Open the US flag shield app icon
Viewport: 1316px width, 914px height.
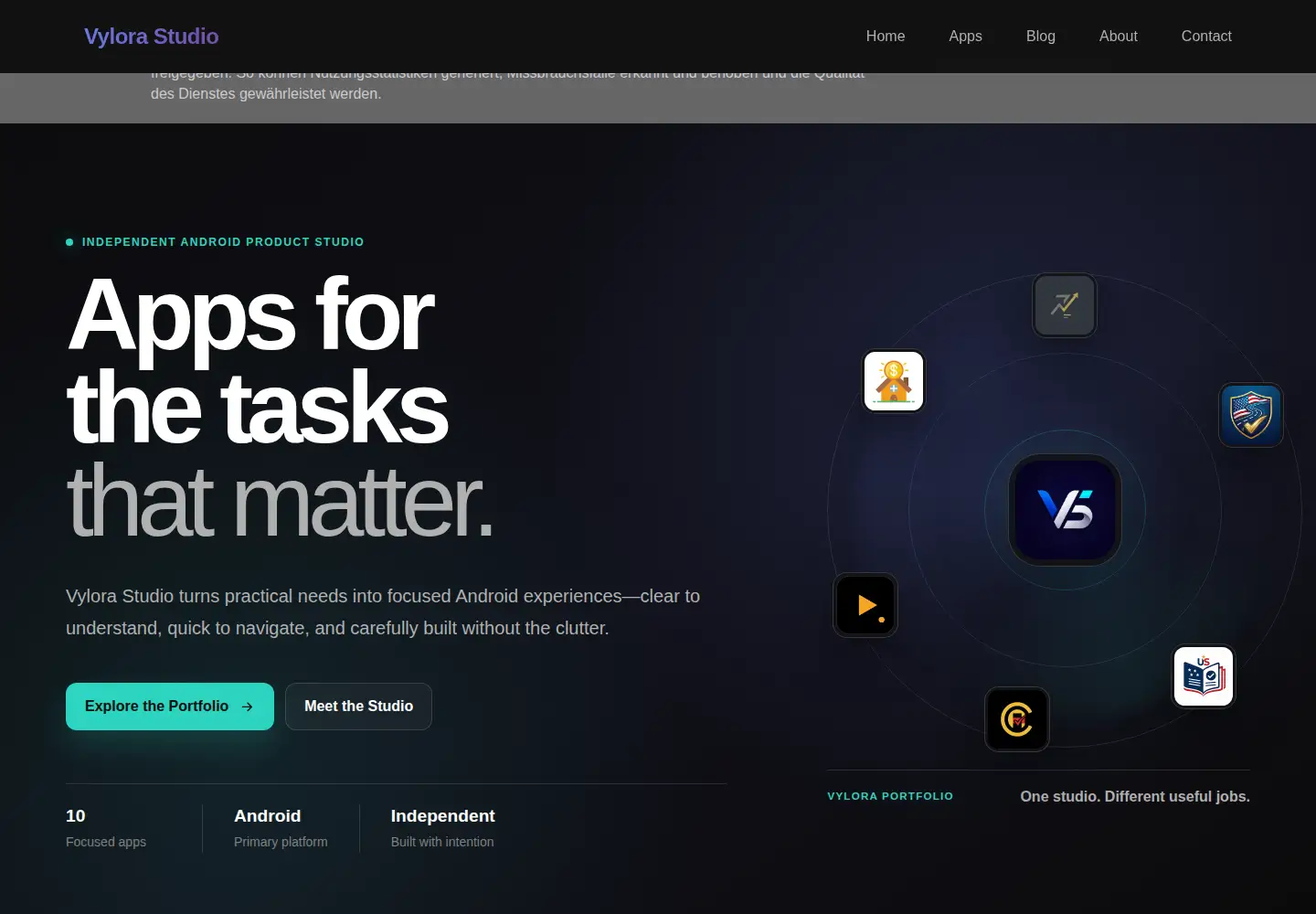pos(1251,415)
